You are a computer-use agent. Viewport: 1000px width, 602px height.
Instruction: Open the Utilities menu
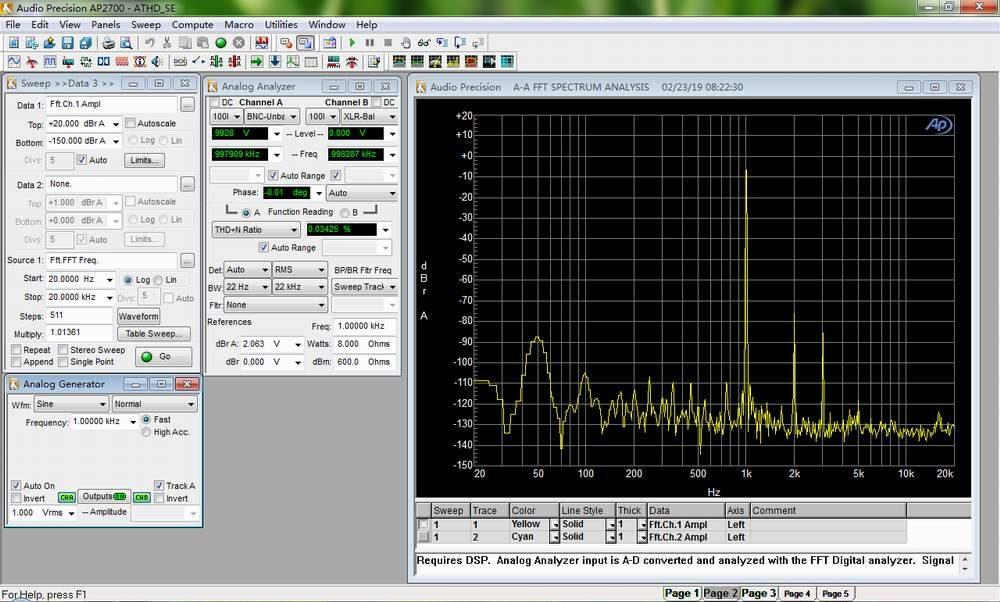click(281, 24)
